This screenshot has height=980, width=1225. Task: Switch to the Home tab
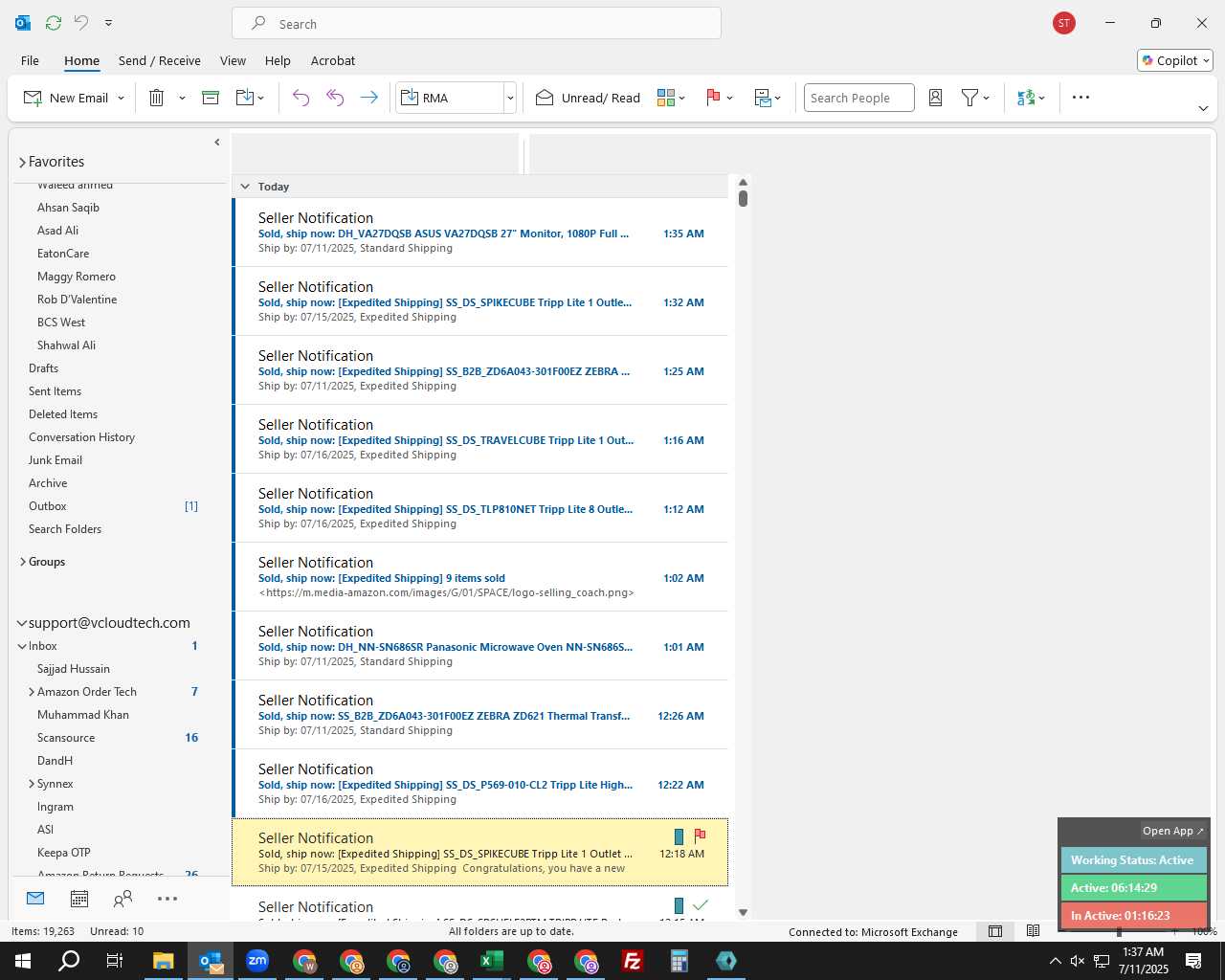[81, 60]
